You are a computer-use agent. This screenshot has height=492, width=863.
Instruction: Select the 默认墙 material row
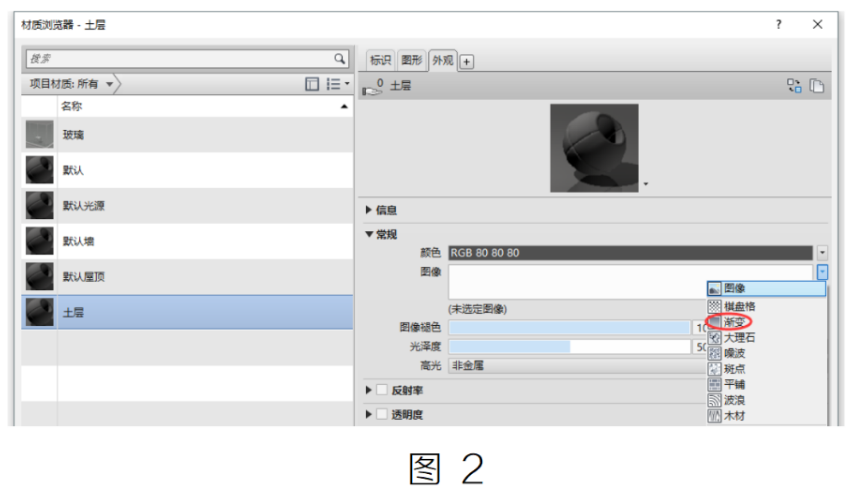(187, 241)
